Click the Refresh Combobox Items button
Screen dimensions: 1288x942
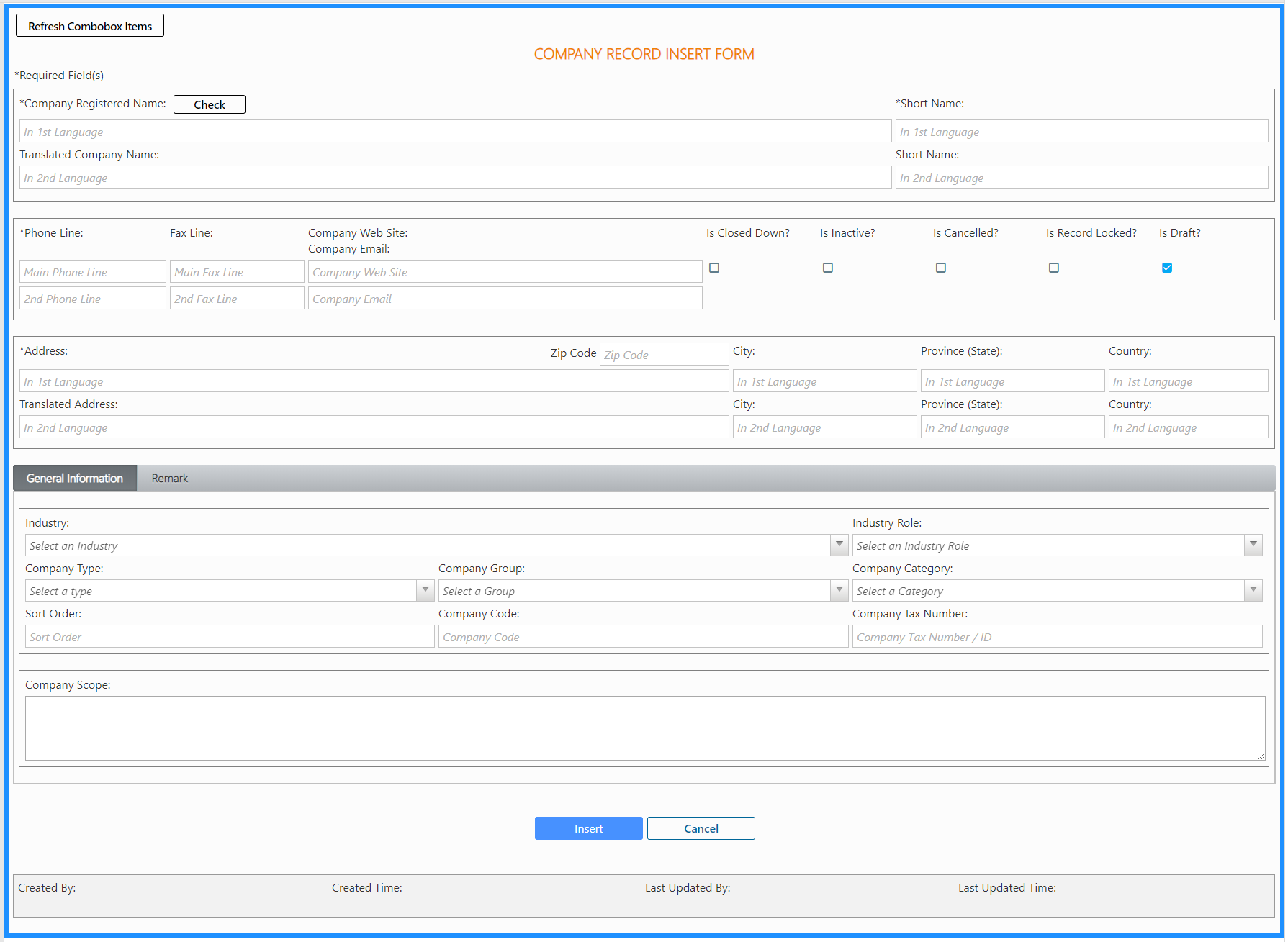pos(90,26)
